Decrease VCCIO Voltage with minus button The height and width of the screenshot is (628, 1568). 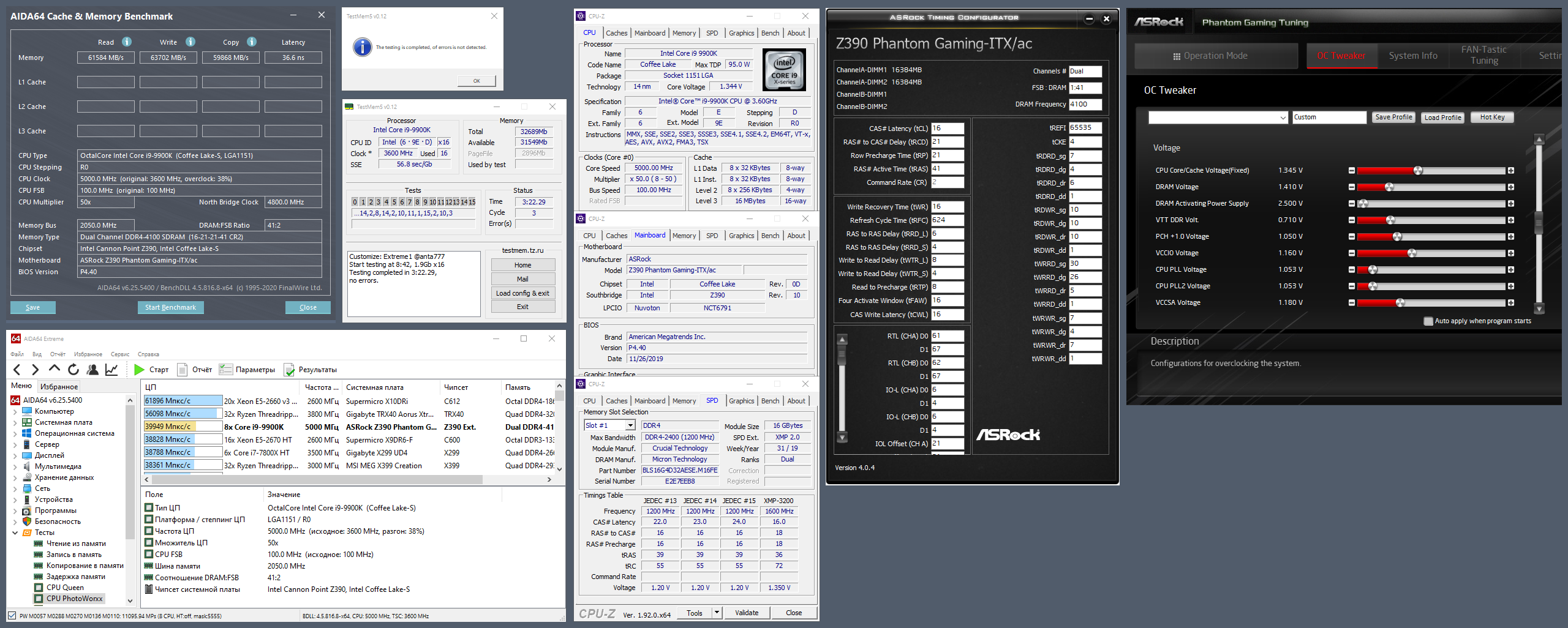click(x=1352, y=253)
